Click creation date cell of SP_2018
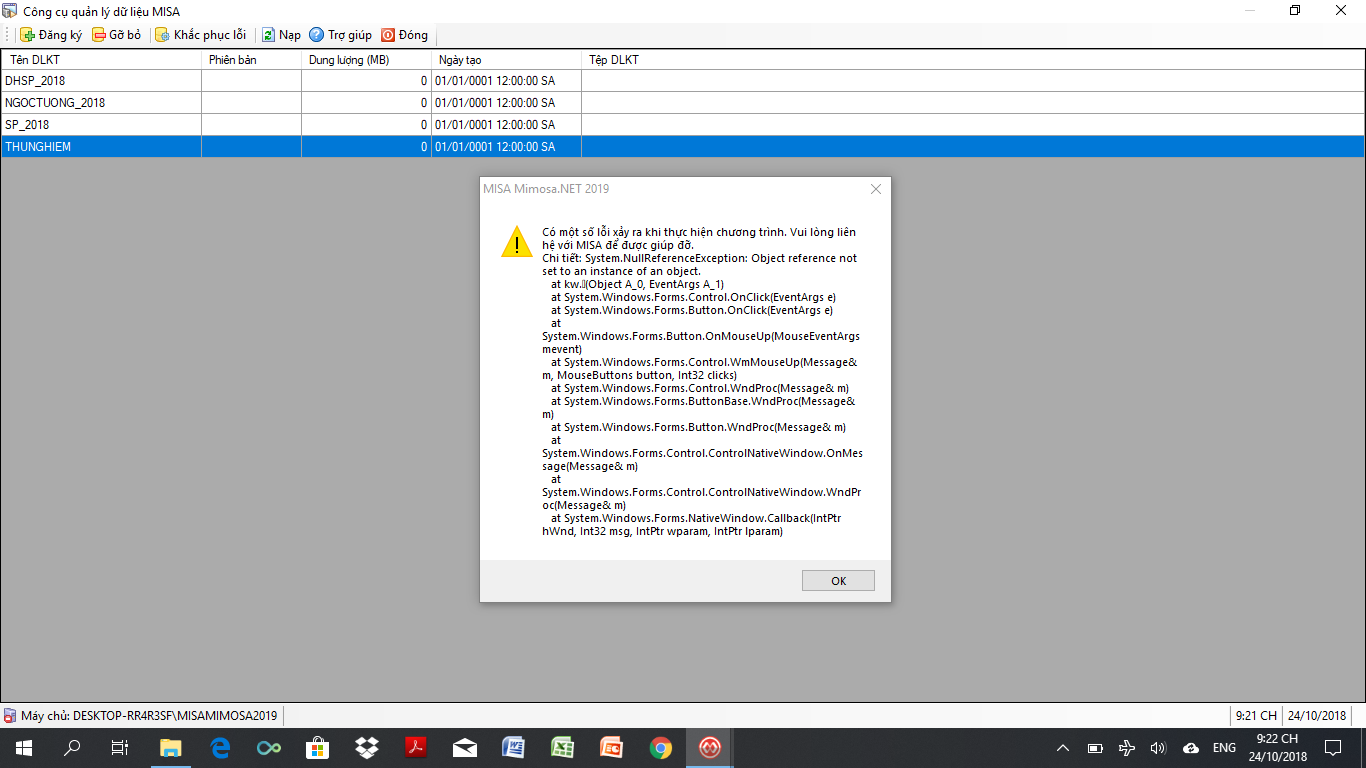 tap(506, 125)
